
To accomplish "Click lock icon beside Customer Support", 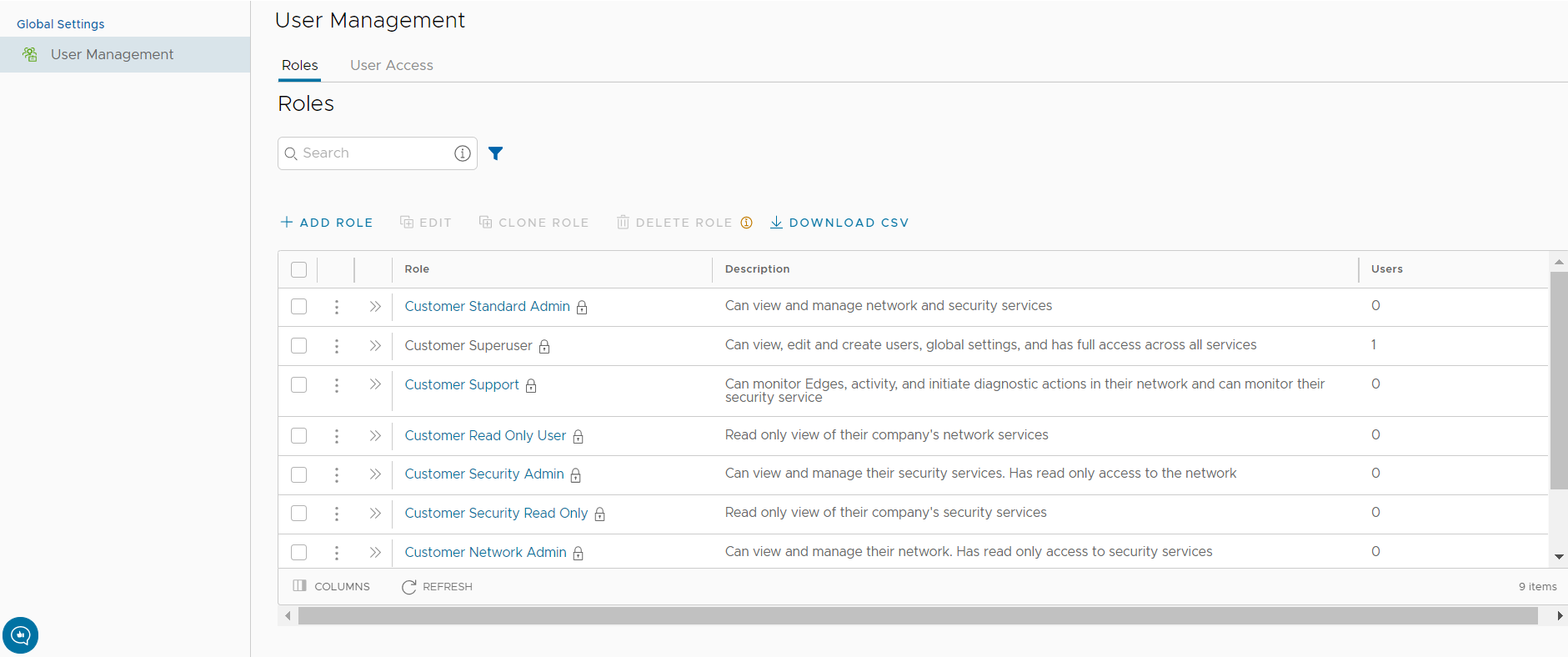I will (531, 386).
